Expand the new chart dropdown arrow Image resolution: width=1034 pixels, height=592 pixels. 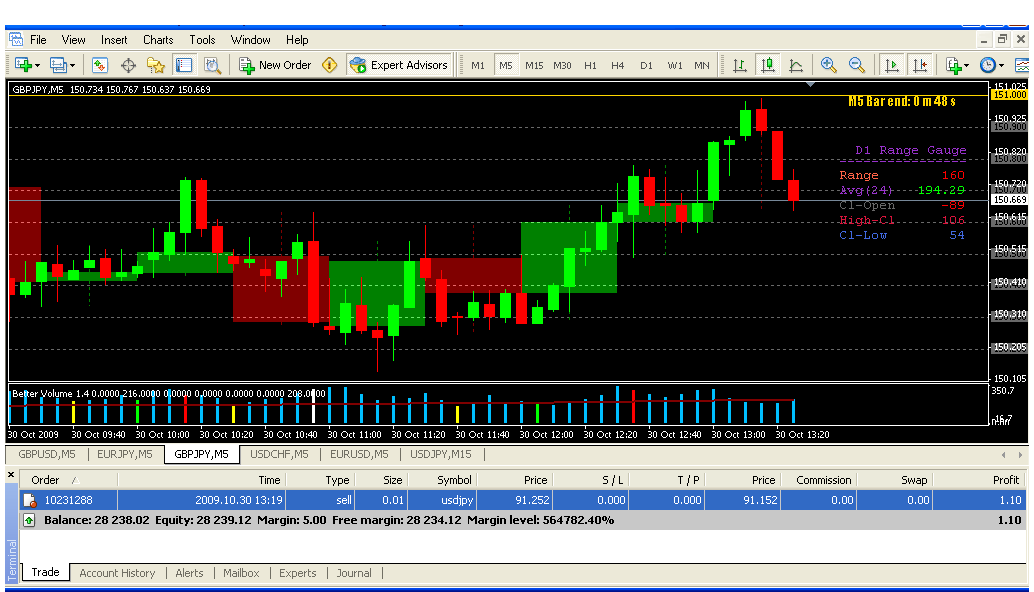[x=37, y=66]
